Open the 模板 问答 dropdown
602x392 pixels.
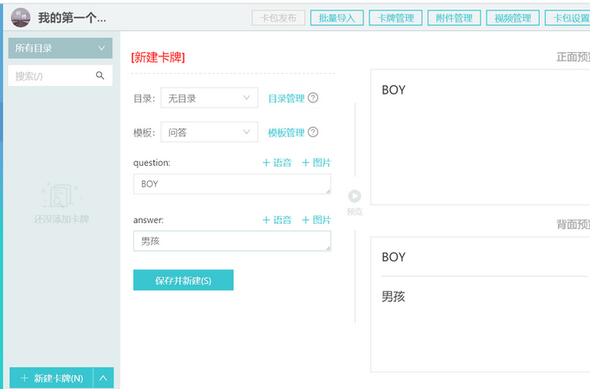[209, 132]
